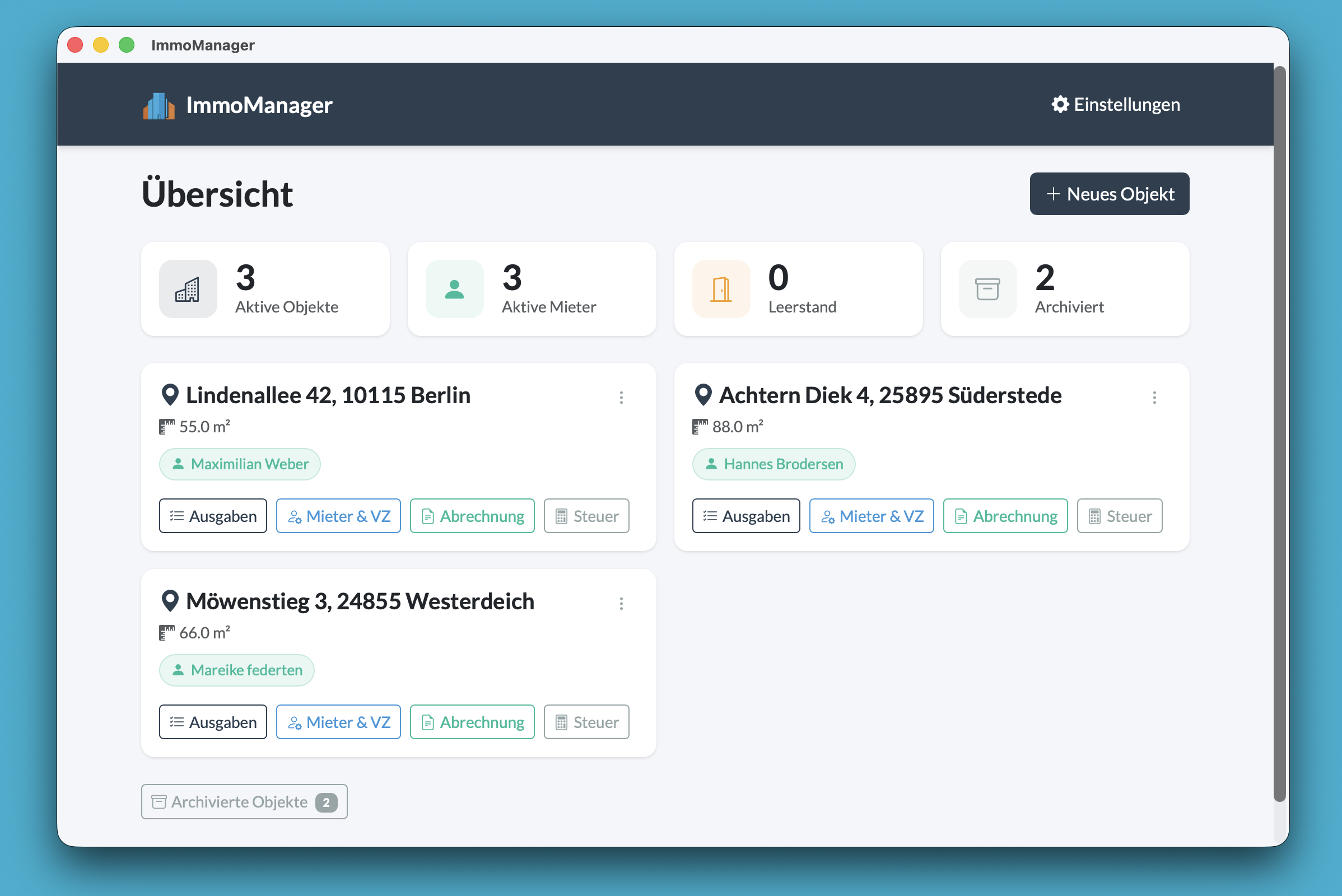Click the location pin beside Möwenstieg 3
Screen dimensions: 1342x896
[170, 601]
